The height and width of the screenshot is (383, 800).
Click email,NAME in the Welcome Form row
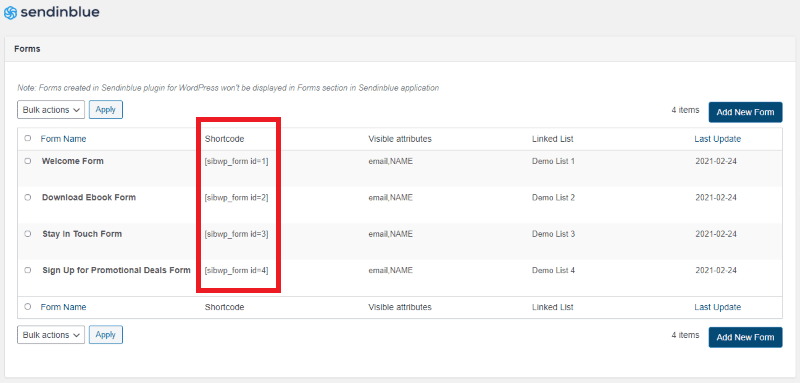coord(390,161)
